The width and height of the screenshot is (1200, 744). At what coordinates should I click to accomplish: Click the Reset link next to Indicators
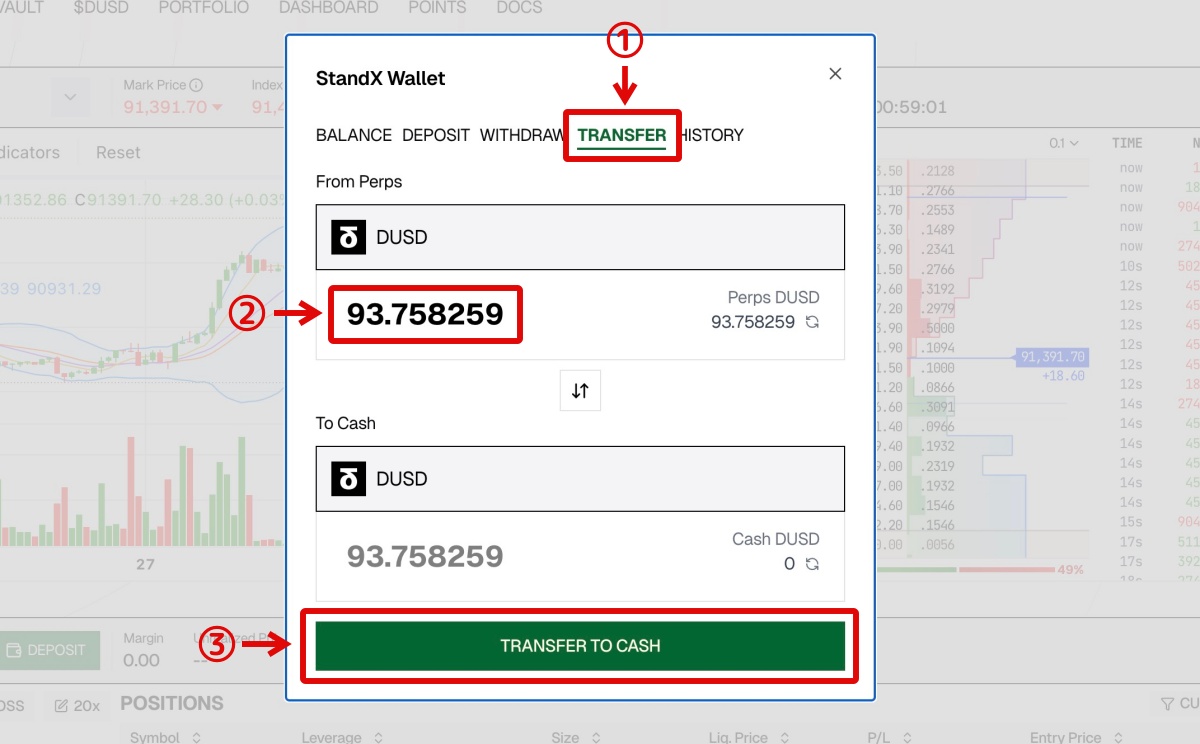tap(118, 152)
